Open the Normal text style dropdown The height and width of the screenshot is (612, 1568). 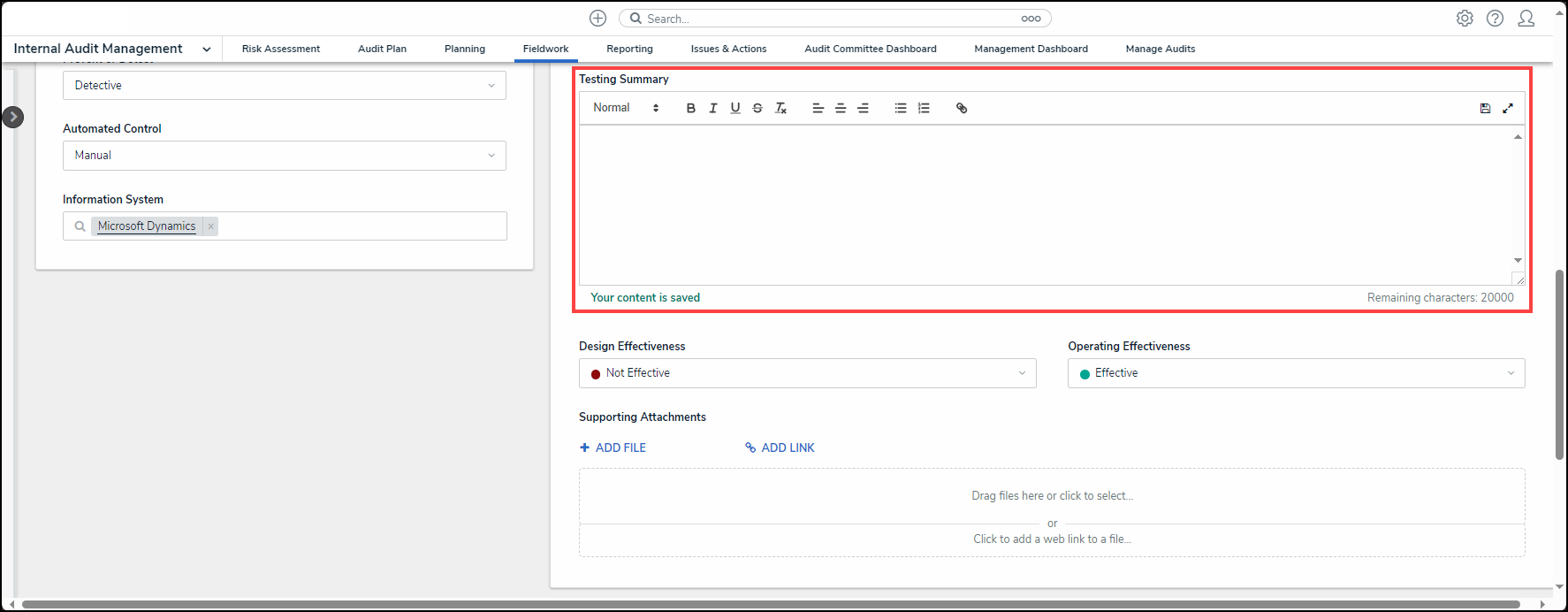(x=626, y=108)
